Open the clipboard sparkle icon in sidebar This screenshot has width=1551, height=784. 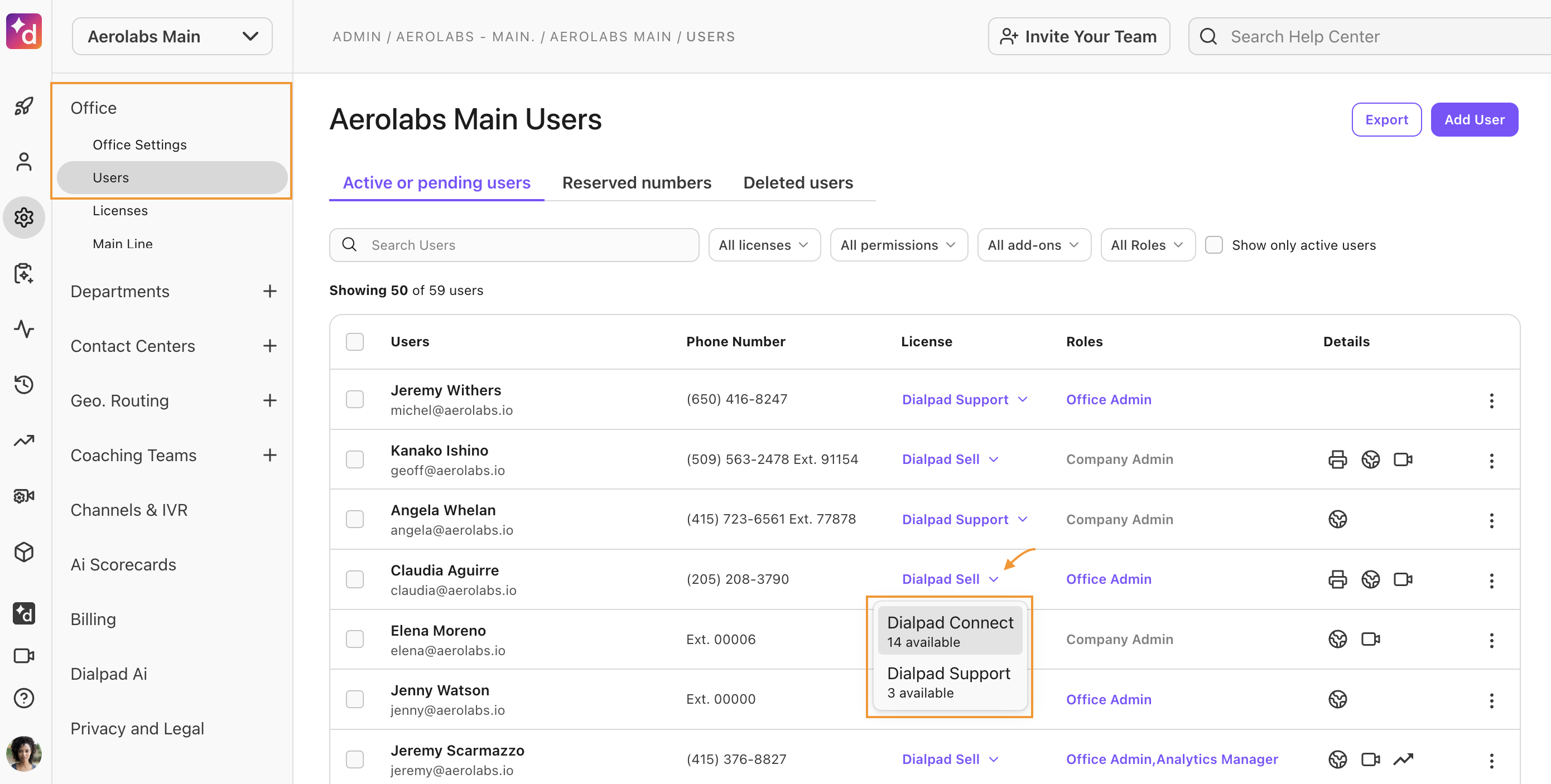point(24,273)
